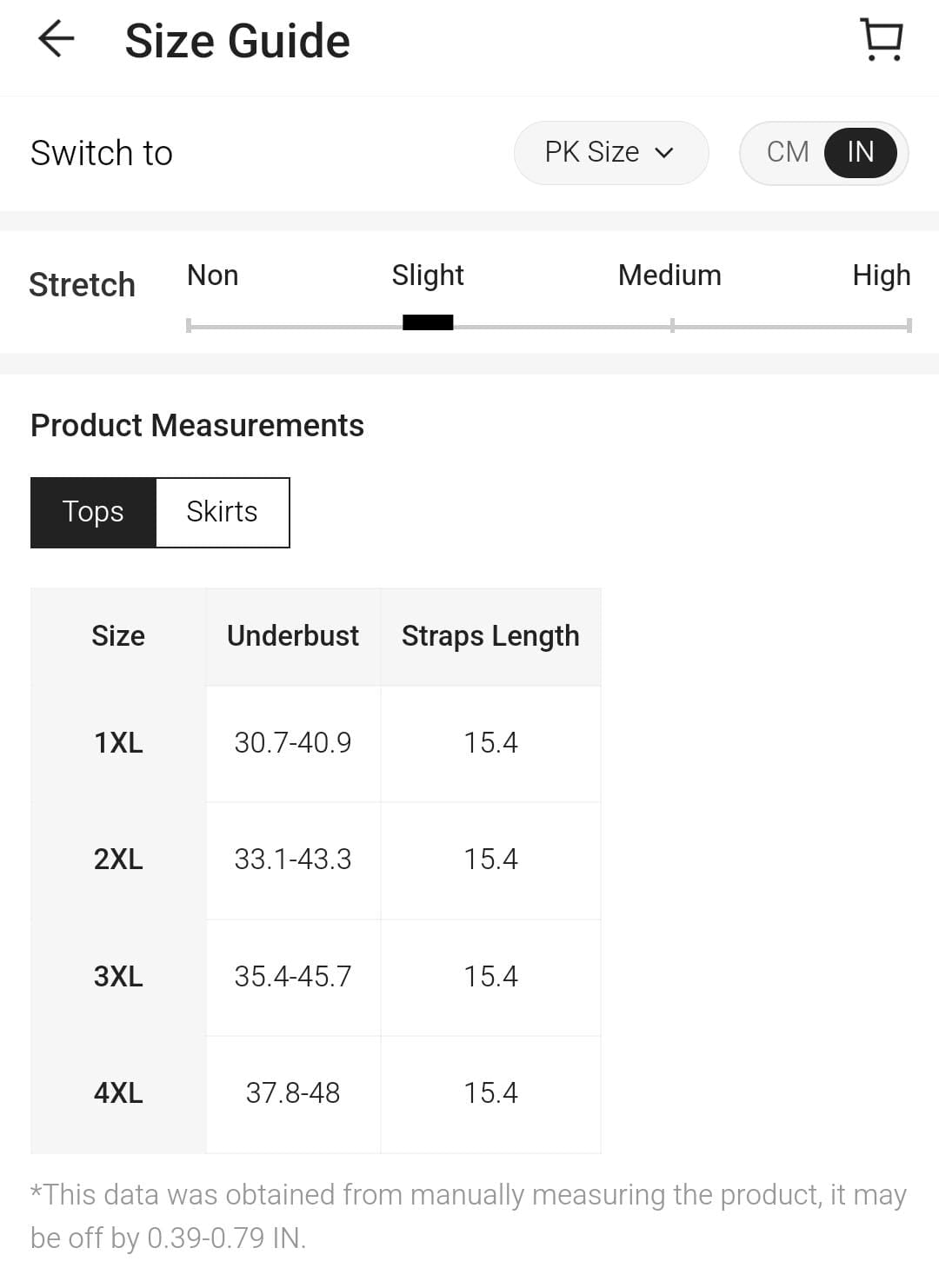939x1288 pixels.
Task: Select the 2XL size row
Action: (x=118, y=860)
